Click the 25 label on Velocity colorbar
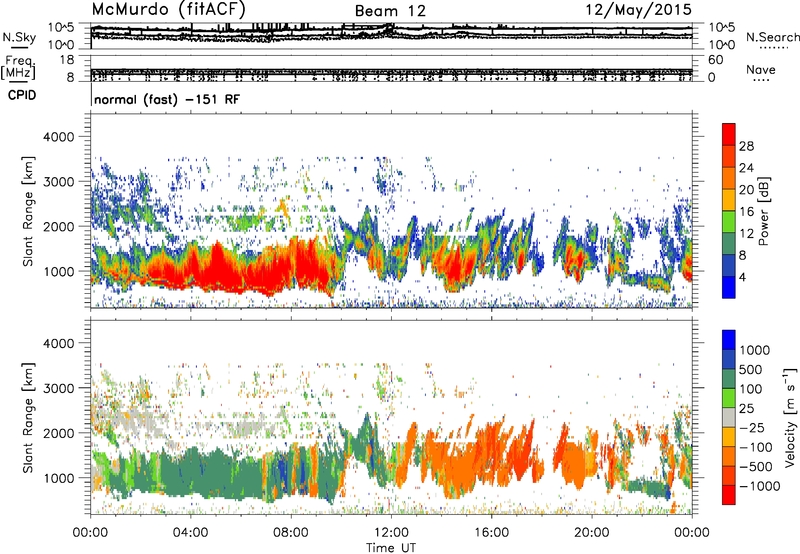Screen dimensions: 800x554 click(746, 408)
